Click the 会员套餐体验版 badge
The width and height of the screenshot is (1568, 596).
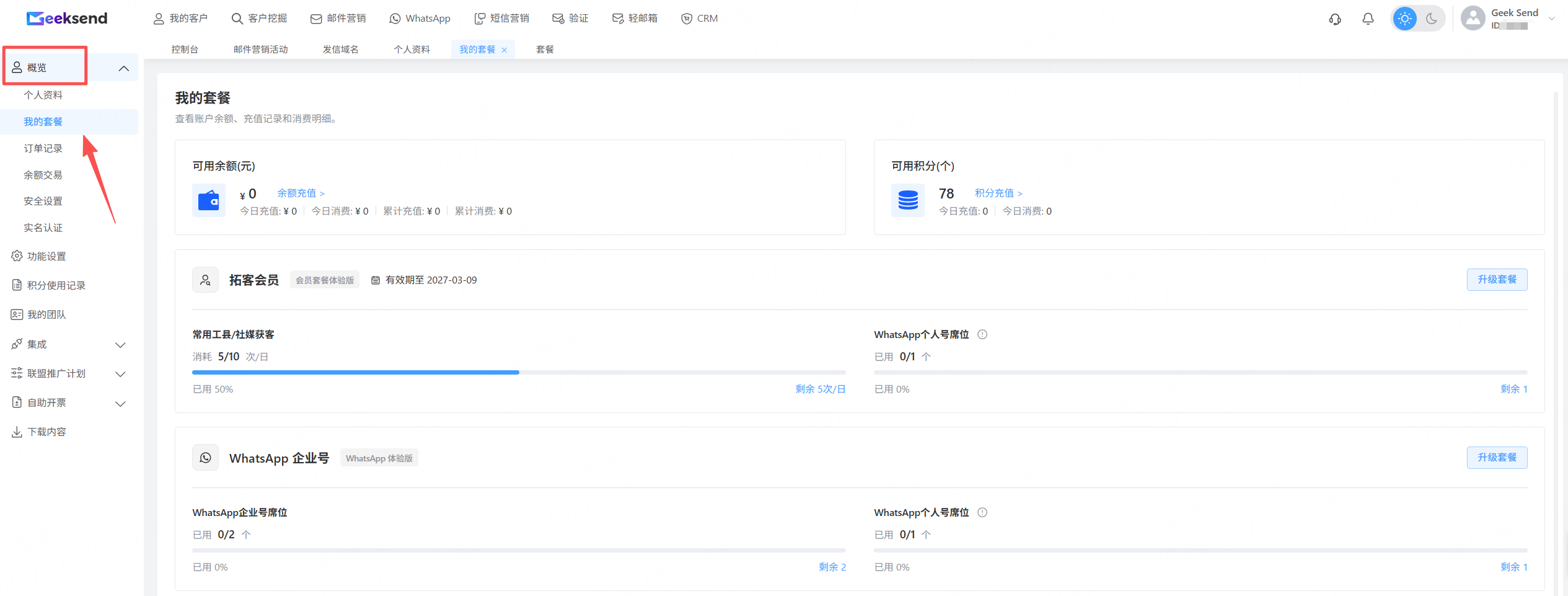point(325,280)
